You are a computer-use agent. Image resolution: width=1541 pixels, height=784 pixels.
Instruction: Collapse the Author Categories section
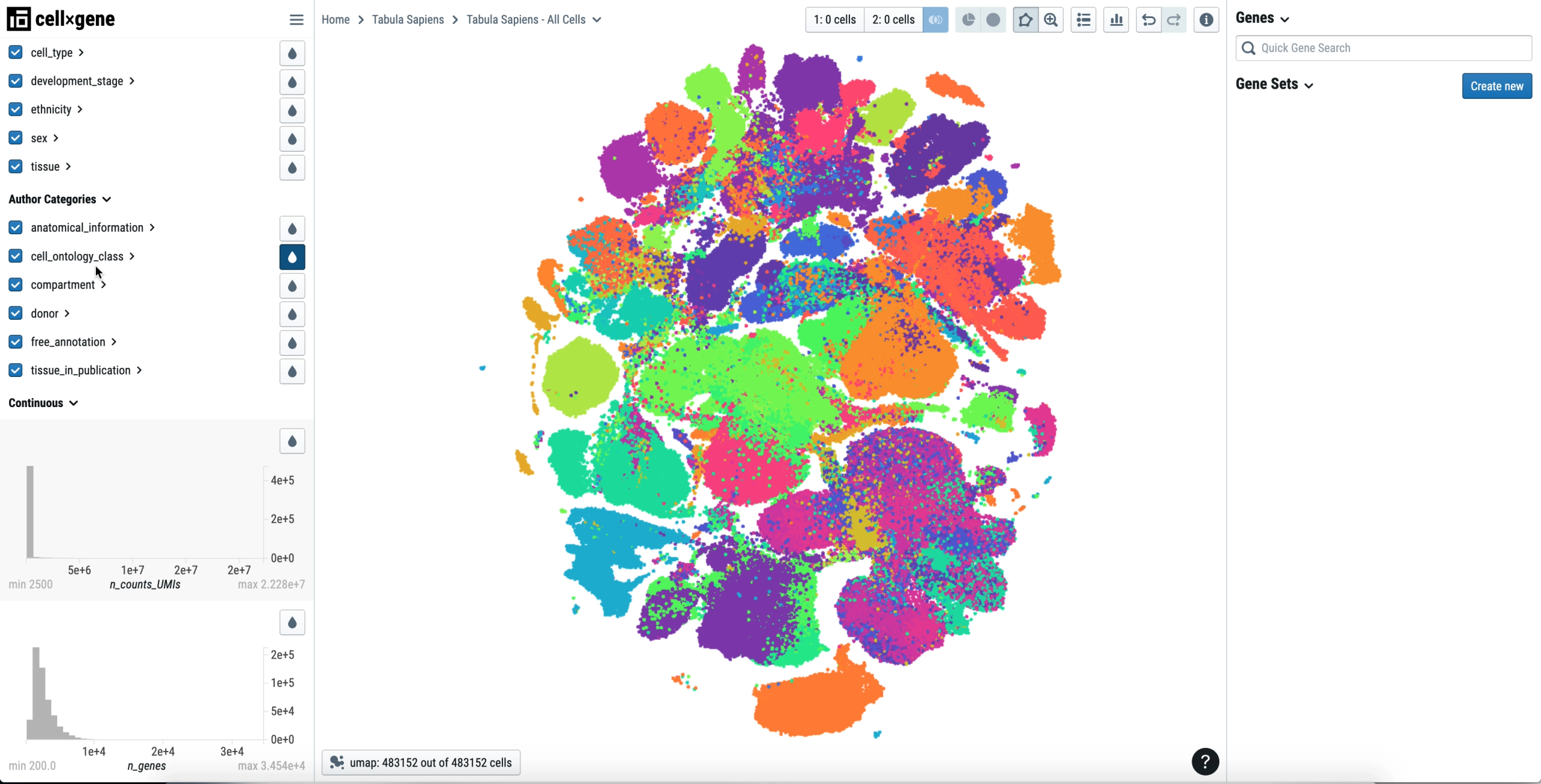[60, 199]
